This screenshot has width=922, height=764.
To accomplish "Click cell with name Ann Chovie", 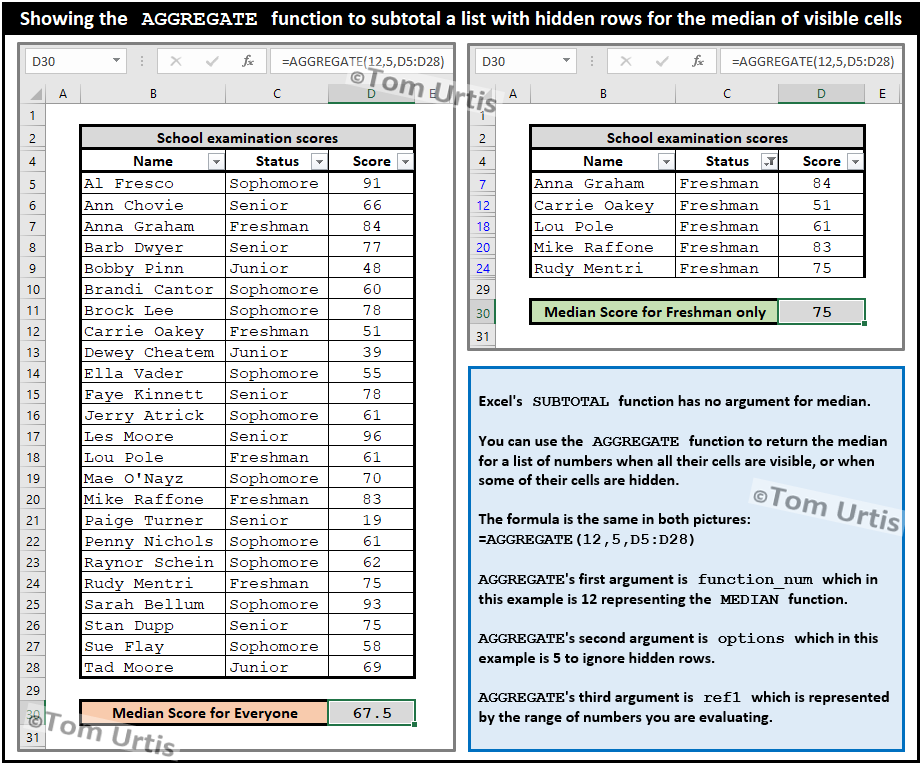I will (x=153, y=205).
